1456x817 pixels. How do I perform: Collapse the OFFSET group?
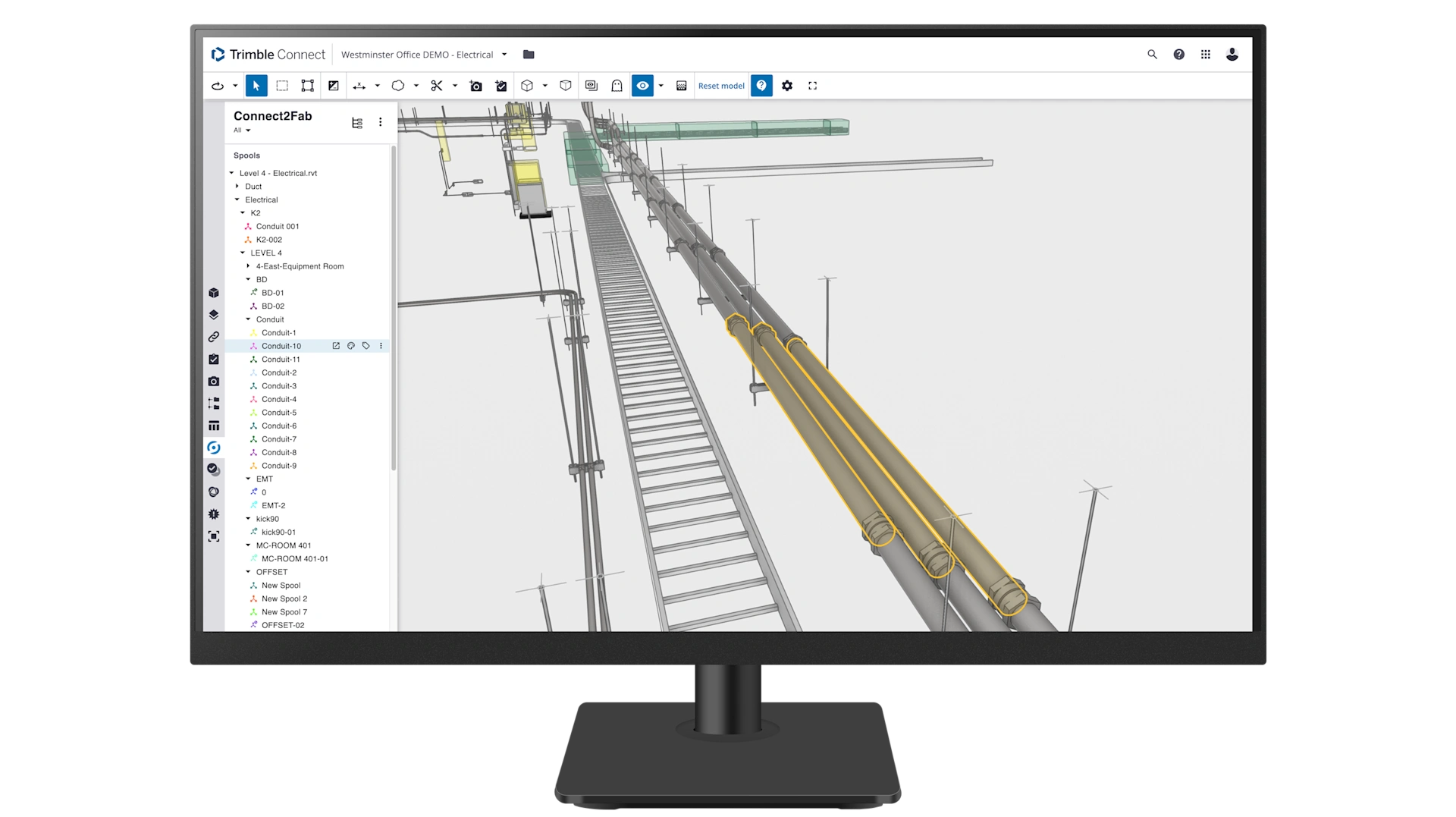tap(248, 572)
